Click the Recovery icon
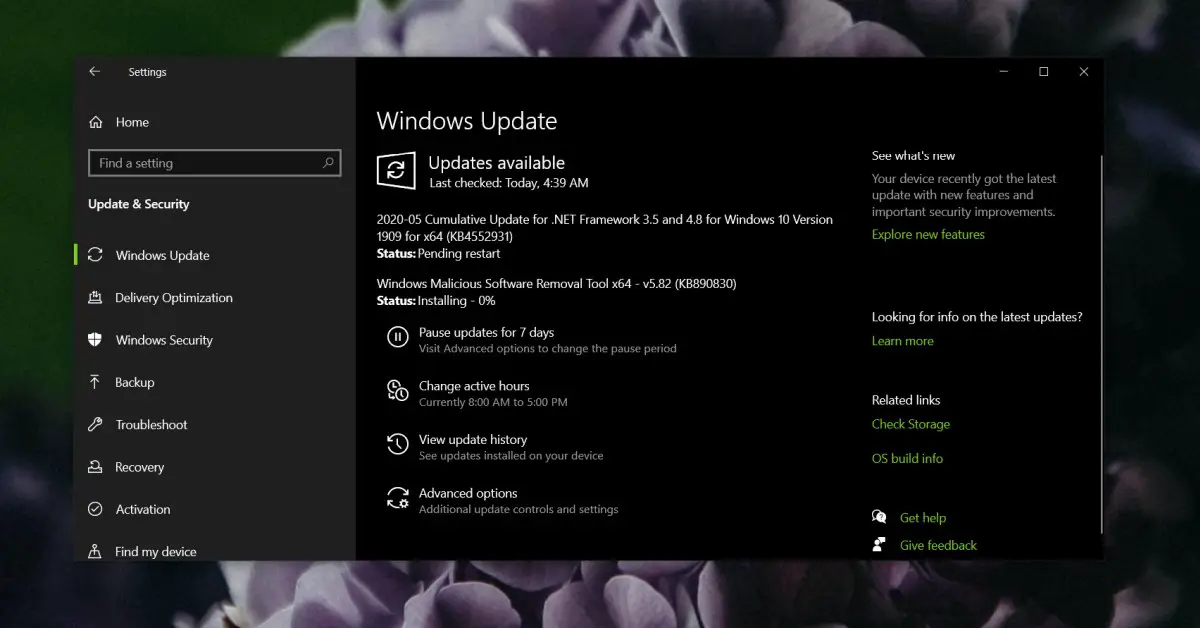The height and width of the screenshot is (628, 1200). pyautogui.click(x=95, y=467)
